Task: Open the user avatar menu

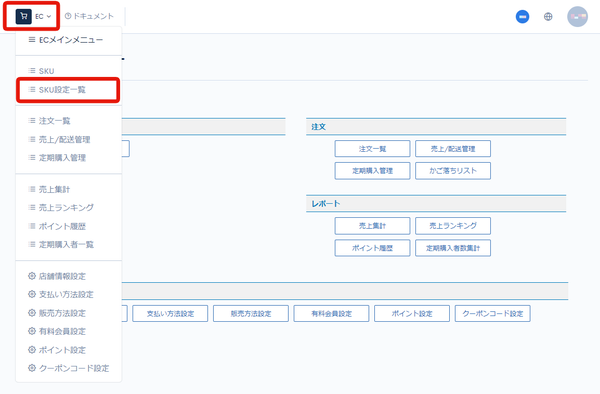Action: point(577,16)
